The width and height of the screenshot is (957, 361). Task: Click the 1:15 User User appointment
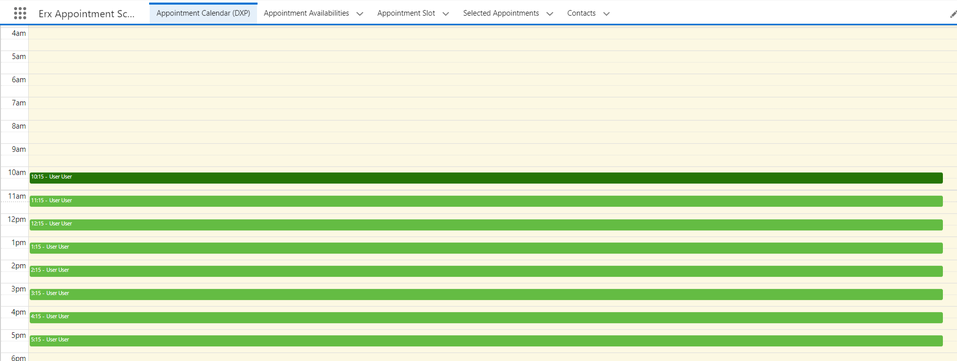click(486, 247)
